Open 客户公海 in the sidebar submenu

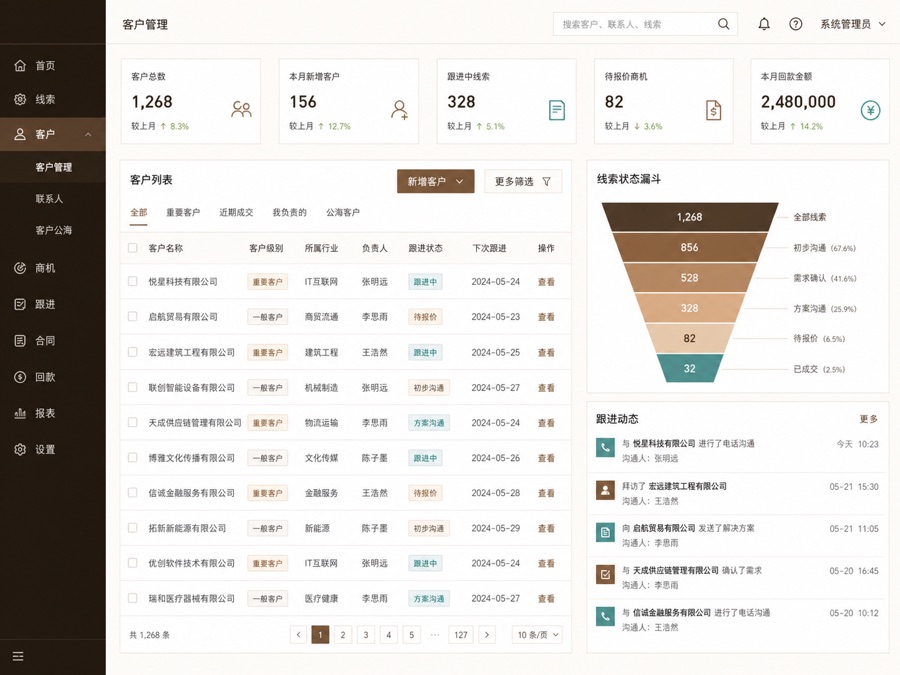click(53, 230)
